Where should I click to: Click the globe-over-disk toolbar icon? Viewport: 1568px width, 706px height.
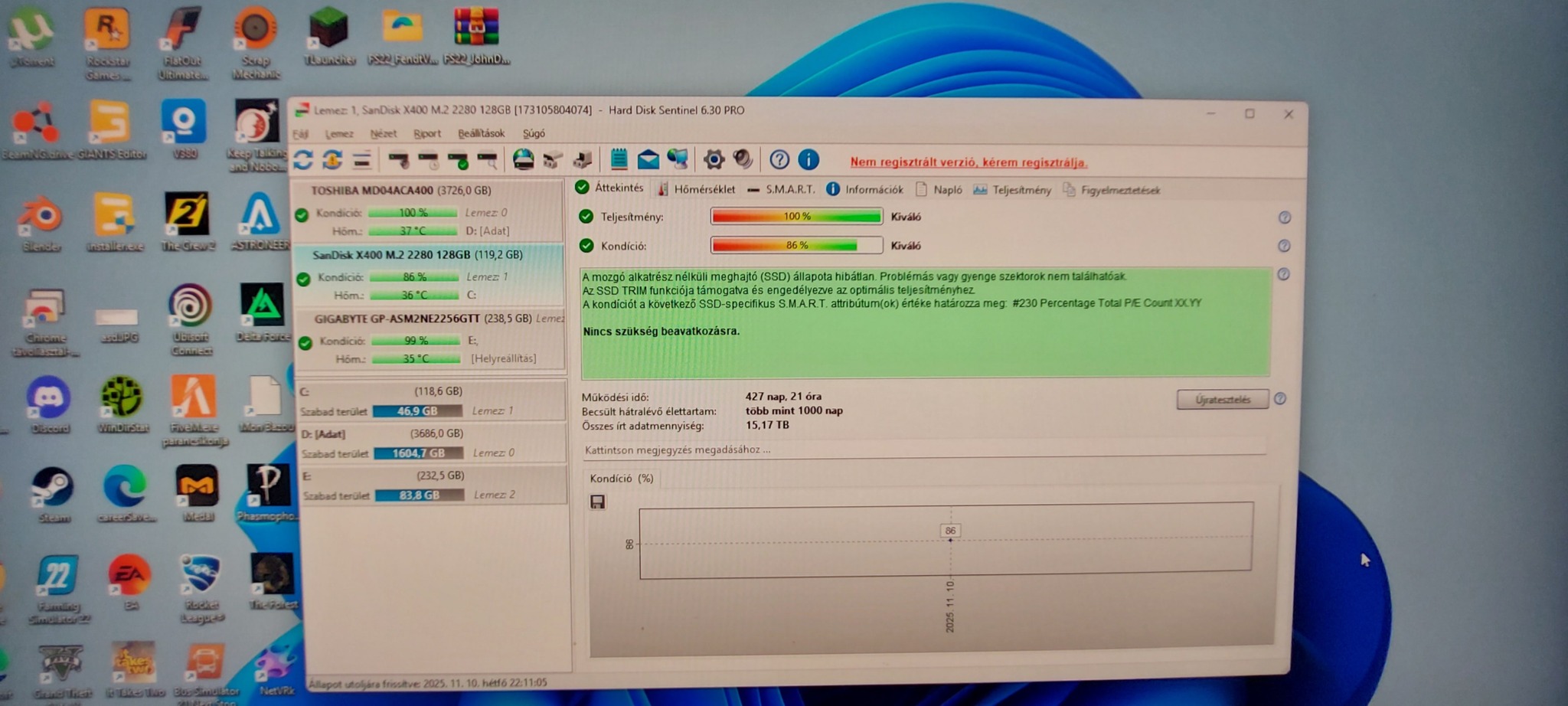click(524, 159)
